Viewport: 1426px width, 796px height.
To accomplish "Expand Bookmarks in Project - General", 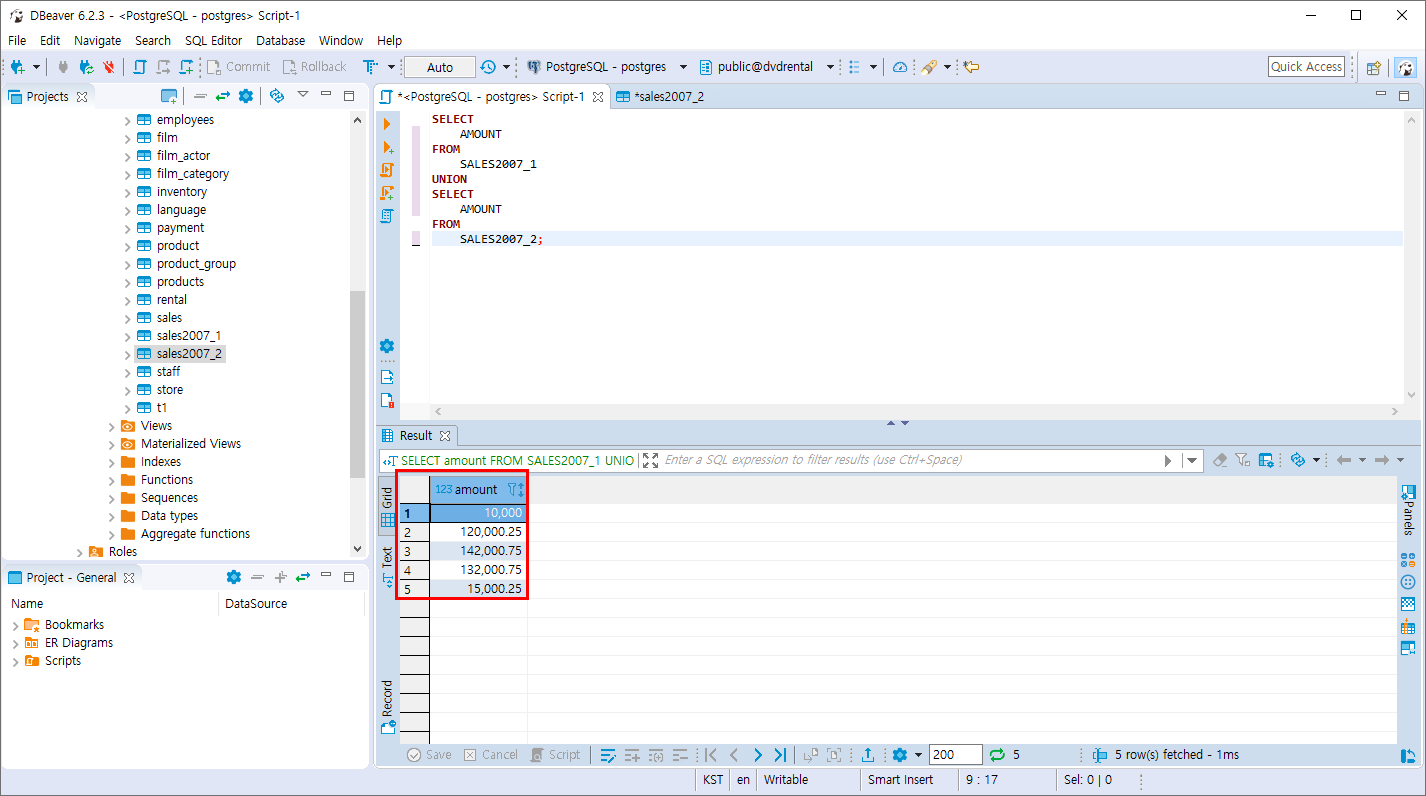I will point(16,625).
